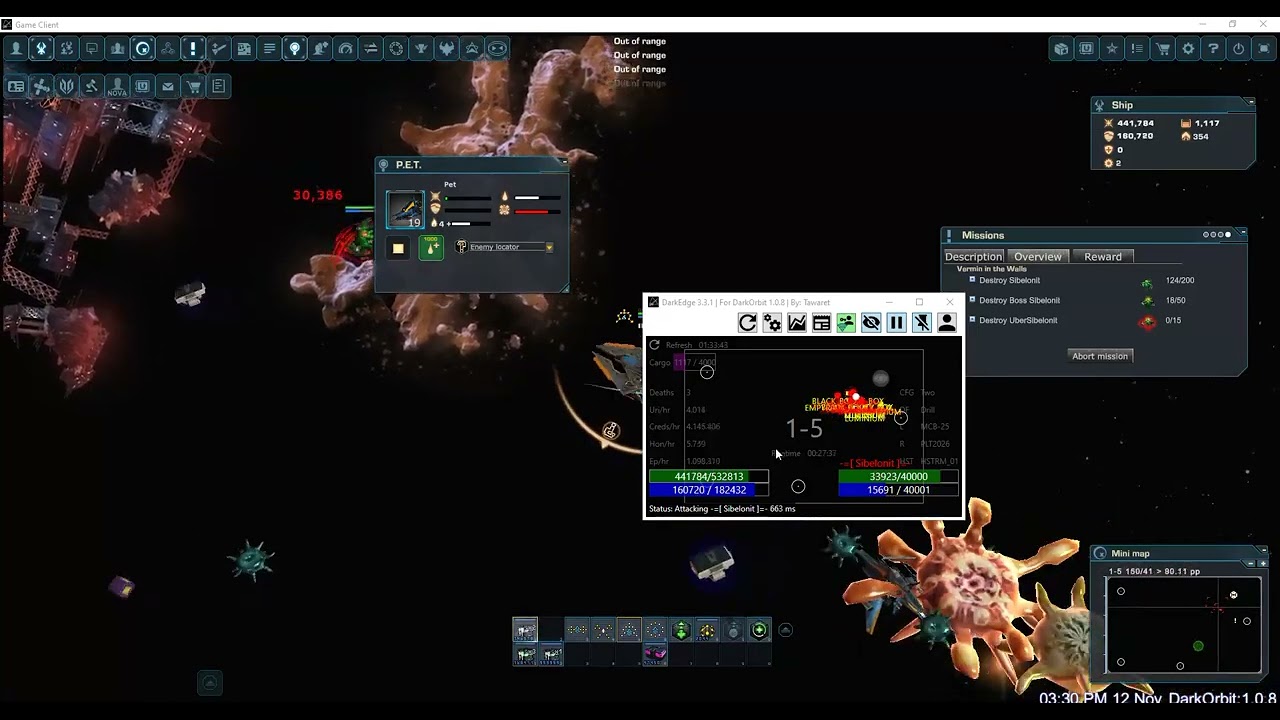1280x720 pixels.
Task: Open the help question mark icon
Action: click(1214, 48)
